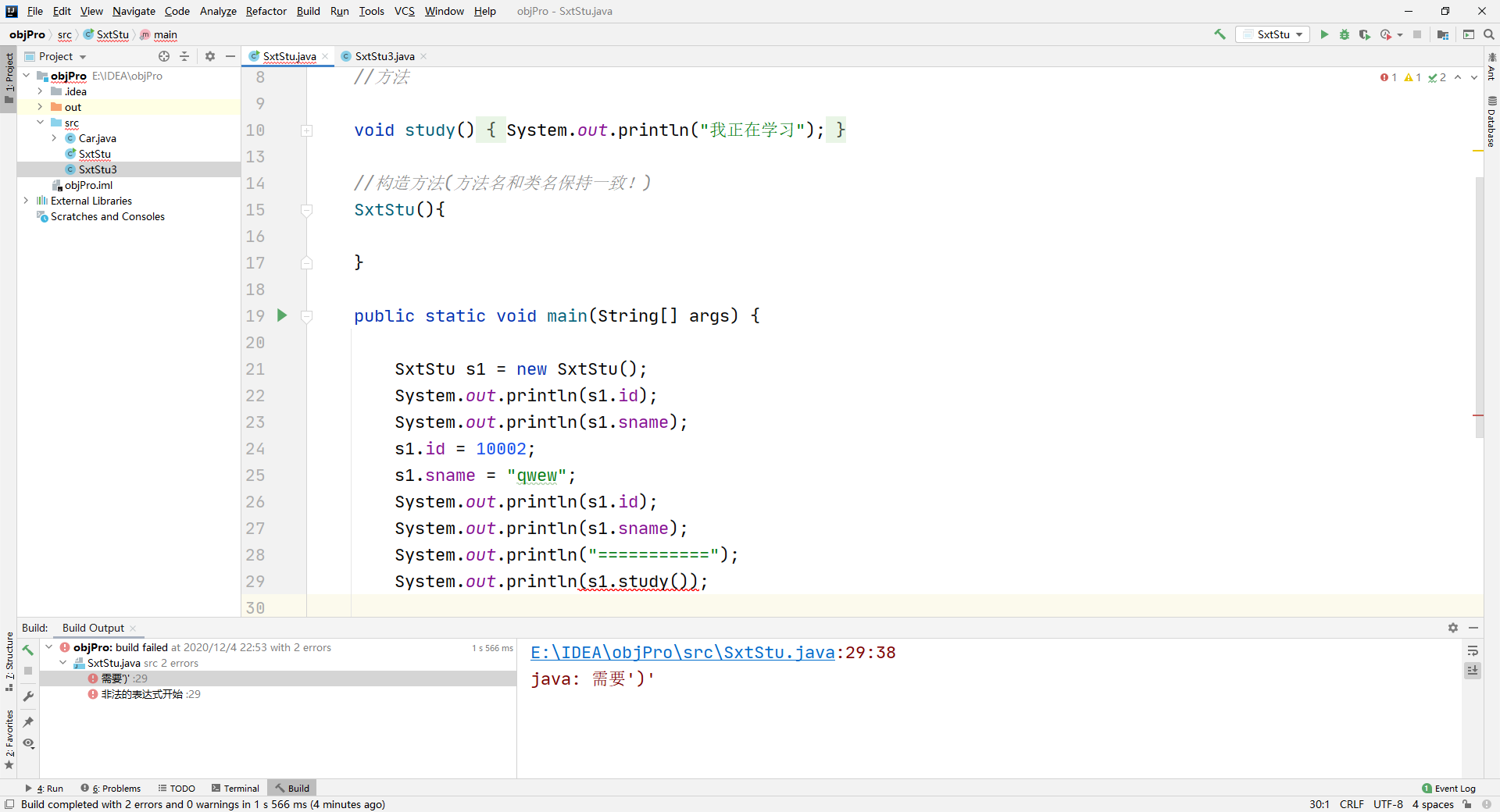Expand the folded study() method at line 10
The width and height of the screenshot is (1500, 812).
[x=307, y=130]
